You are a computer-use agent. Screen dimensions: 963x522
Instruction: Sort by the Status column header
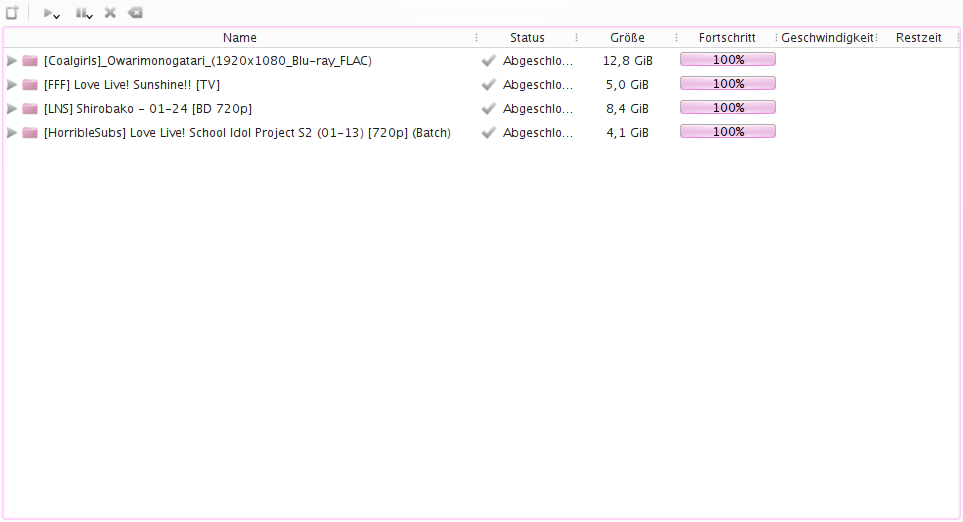(527, 38)
